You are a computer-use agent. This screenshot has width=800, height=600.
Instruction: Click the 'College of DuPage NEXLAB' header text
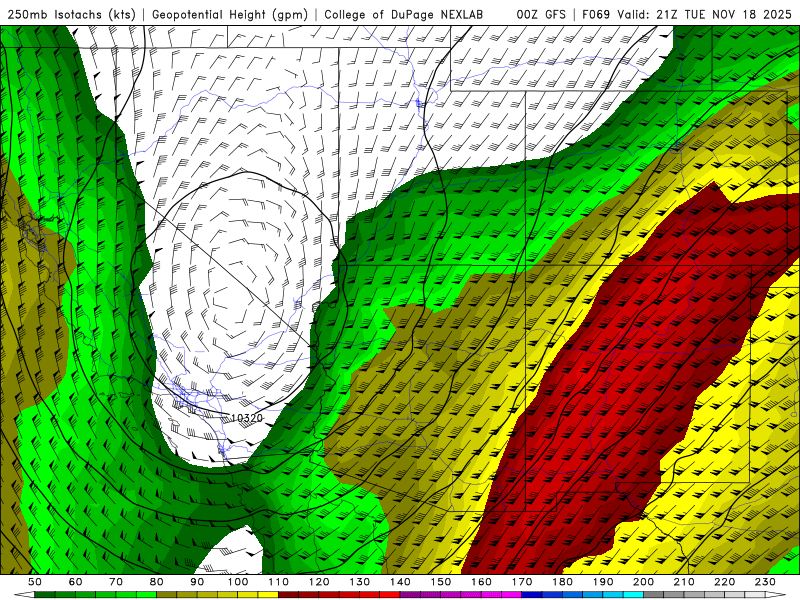(x=404, y=14)
